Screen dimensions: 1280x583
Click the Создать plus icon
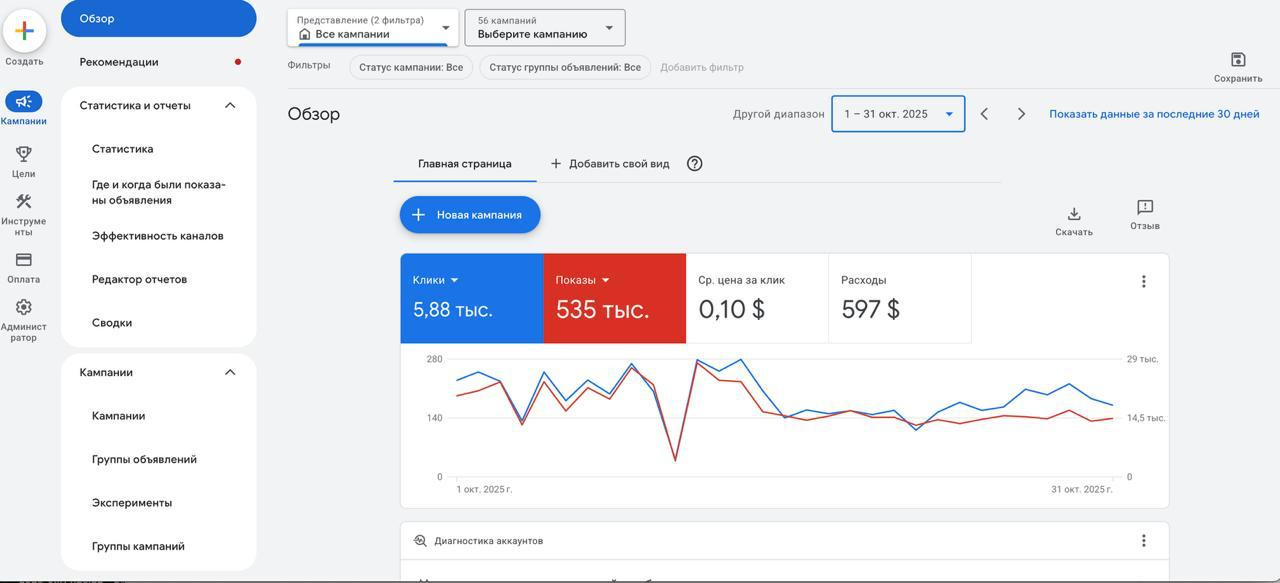click(x=24, y=31)
